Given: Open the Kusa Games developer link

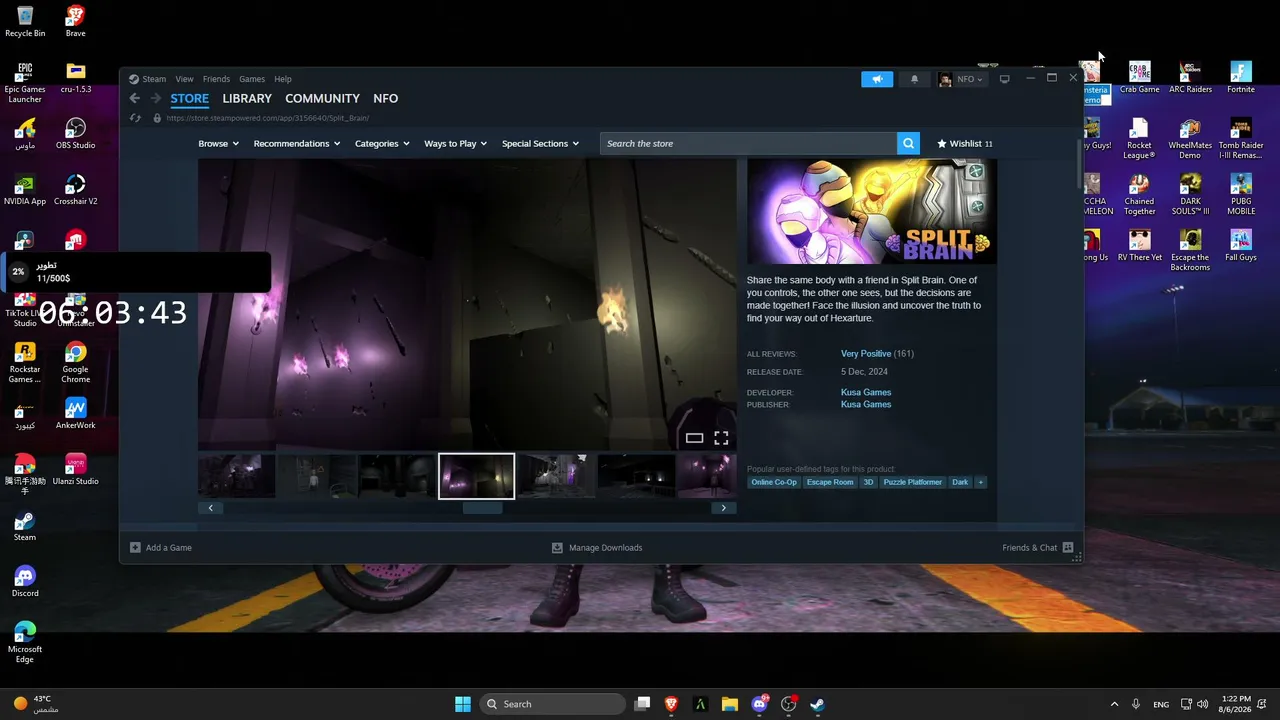Looking at the screenshot, I should click(x=866, y=392).
